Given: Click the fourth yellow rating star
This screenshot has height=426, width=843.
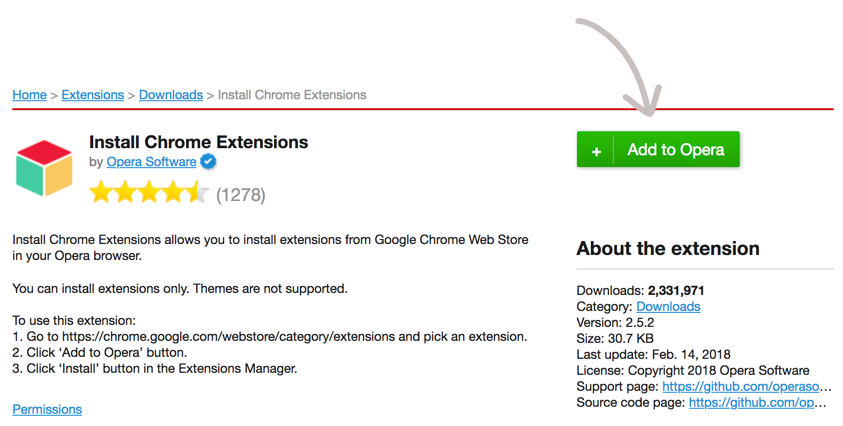Looking at the screenshot, I should click(174, 194).
